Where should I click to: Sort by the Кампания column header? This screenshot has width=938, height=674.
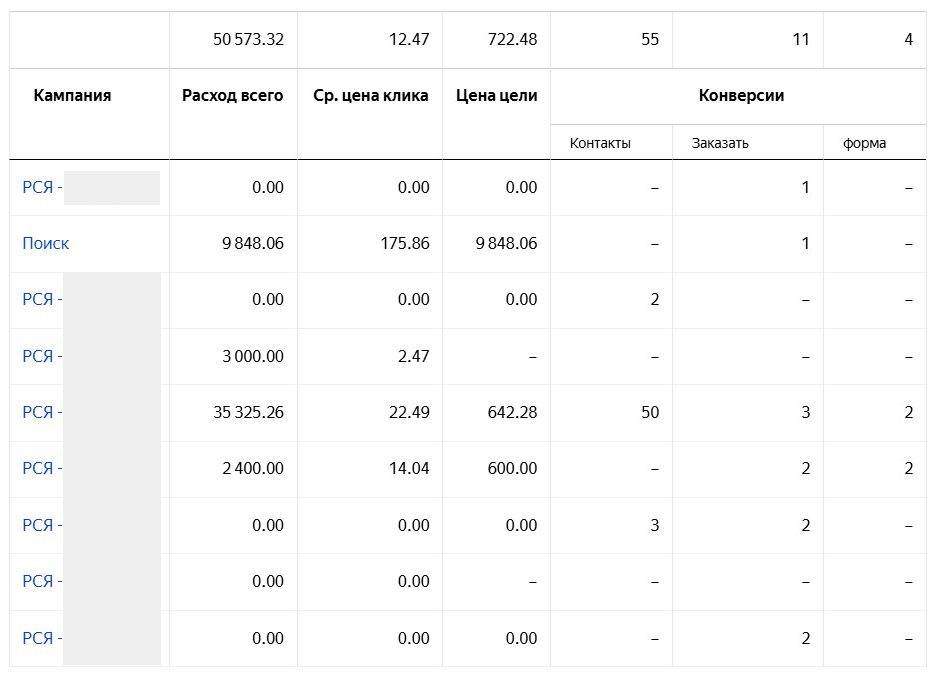(x=72, y=96)
